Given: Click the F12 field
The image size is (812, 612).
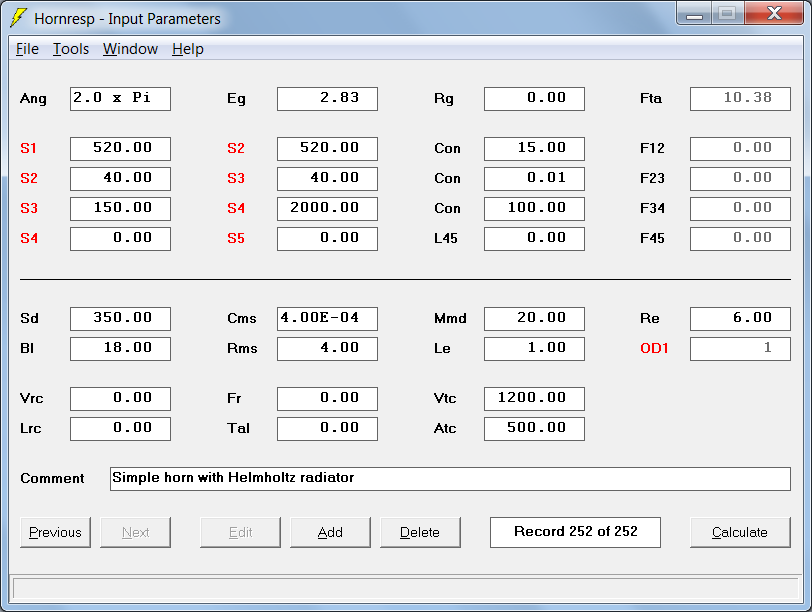Looking at the screenshot, I should coord(740,149).
